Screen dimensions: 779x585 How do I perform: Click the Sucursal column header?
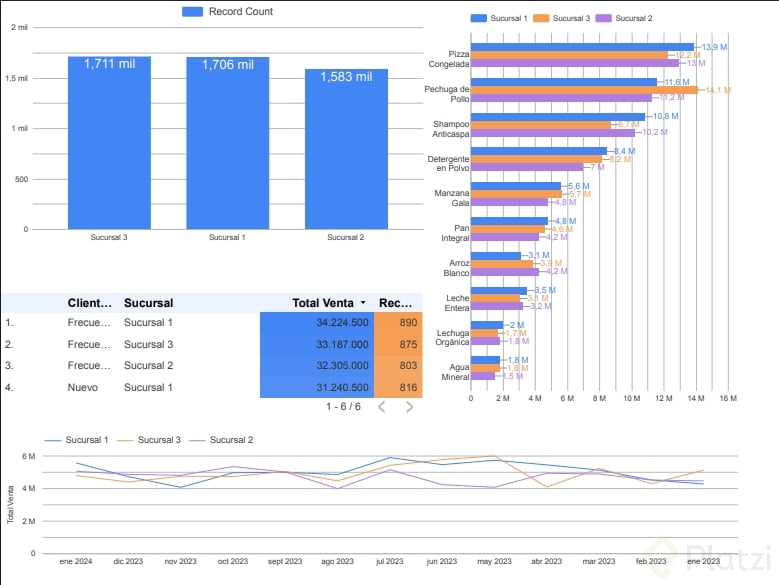(x=149, y=303)
